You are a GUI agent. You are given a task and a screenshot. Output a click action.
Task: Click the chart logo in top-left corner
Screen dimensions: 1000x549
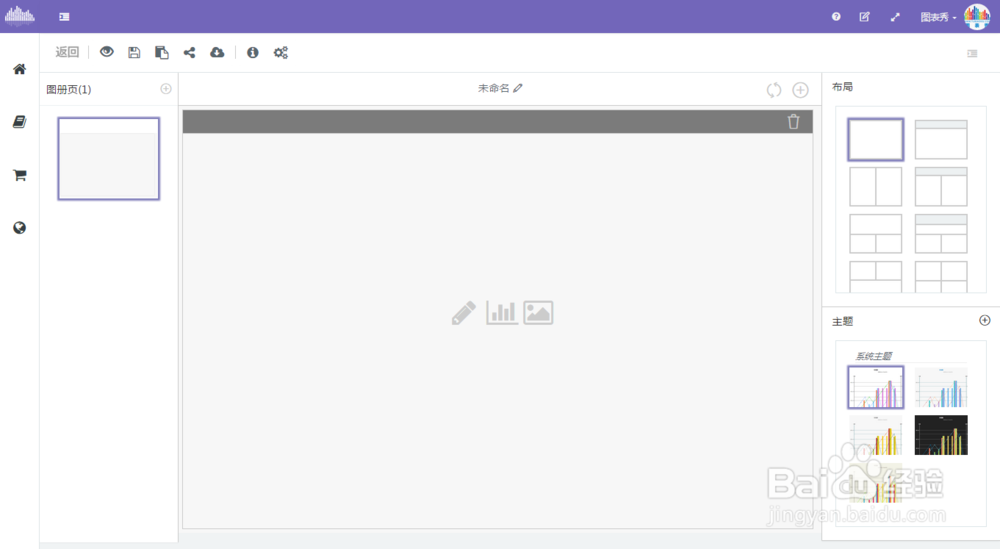pyautogui.click(x=20, y=16)
